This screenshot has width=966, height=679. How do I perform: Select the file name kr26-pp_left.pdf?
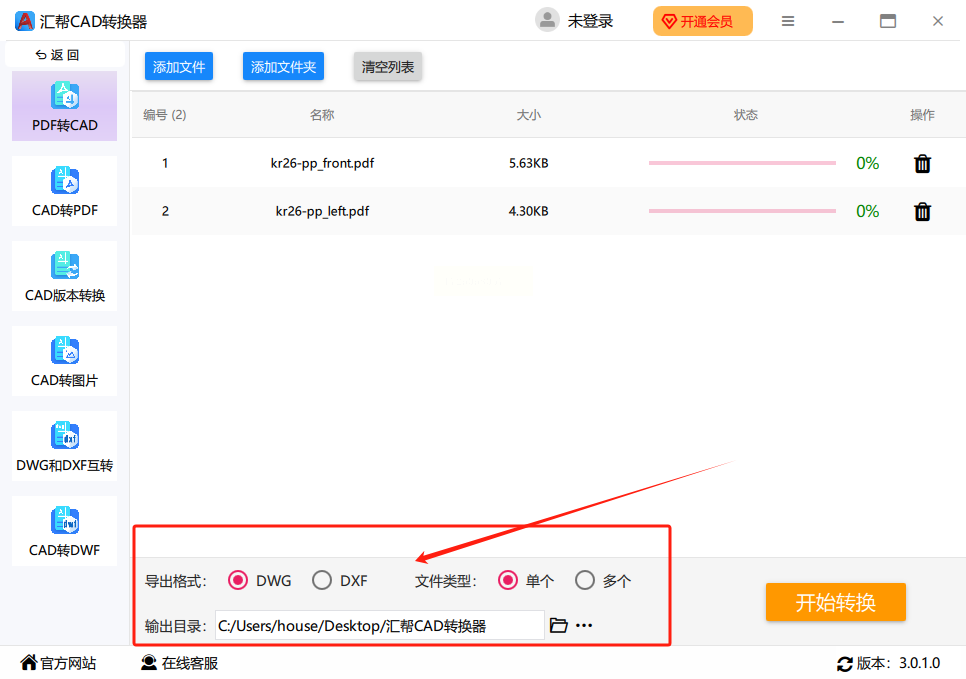[322, 211]
